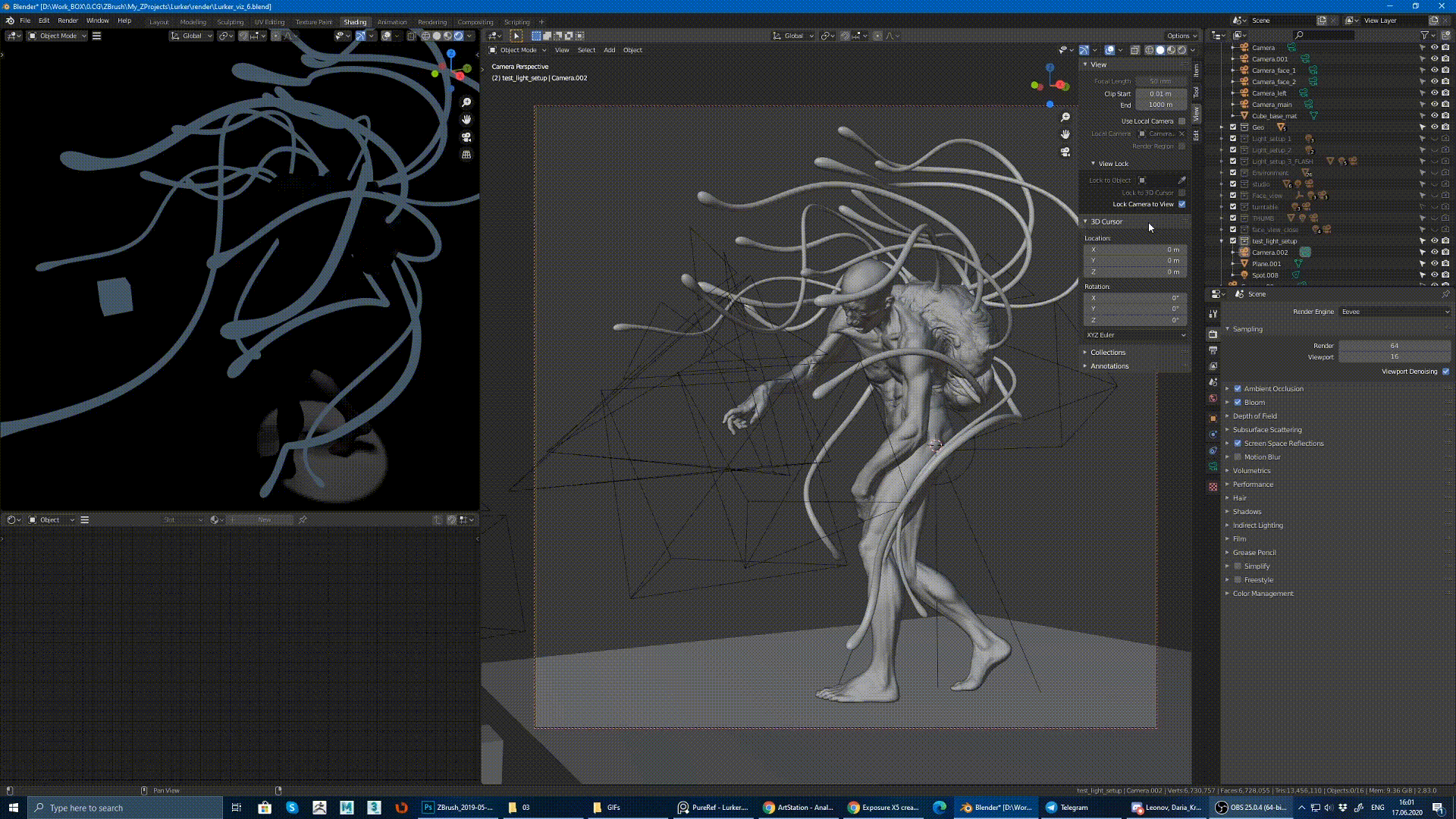The image size is (1456, 819).
Task: Open the Animation workspace tab
Action: 391,22
